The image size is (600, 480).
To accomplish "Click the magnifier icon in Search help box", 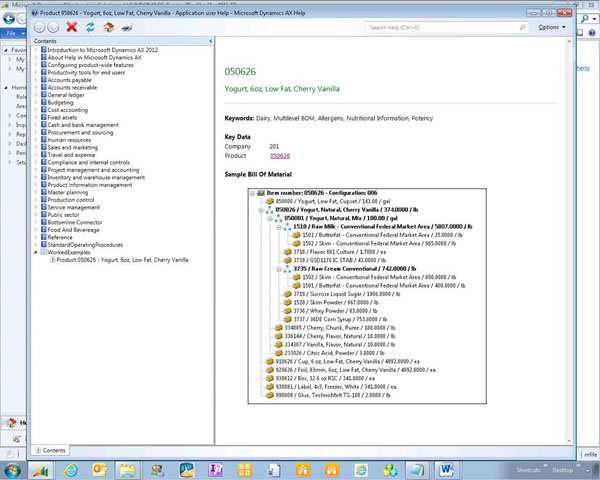I will (x=522, y=28).
